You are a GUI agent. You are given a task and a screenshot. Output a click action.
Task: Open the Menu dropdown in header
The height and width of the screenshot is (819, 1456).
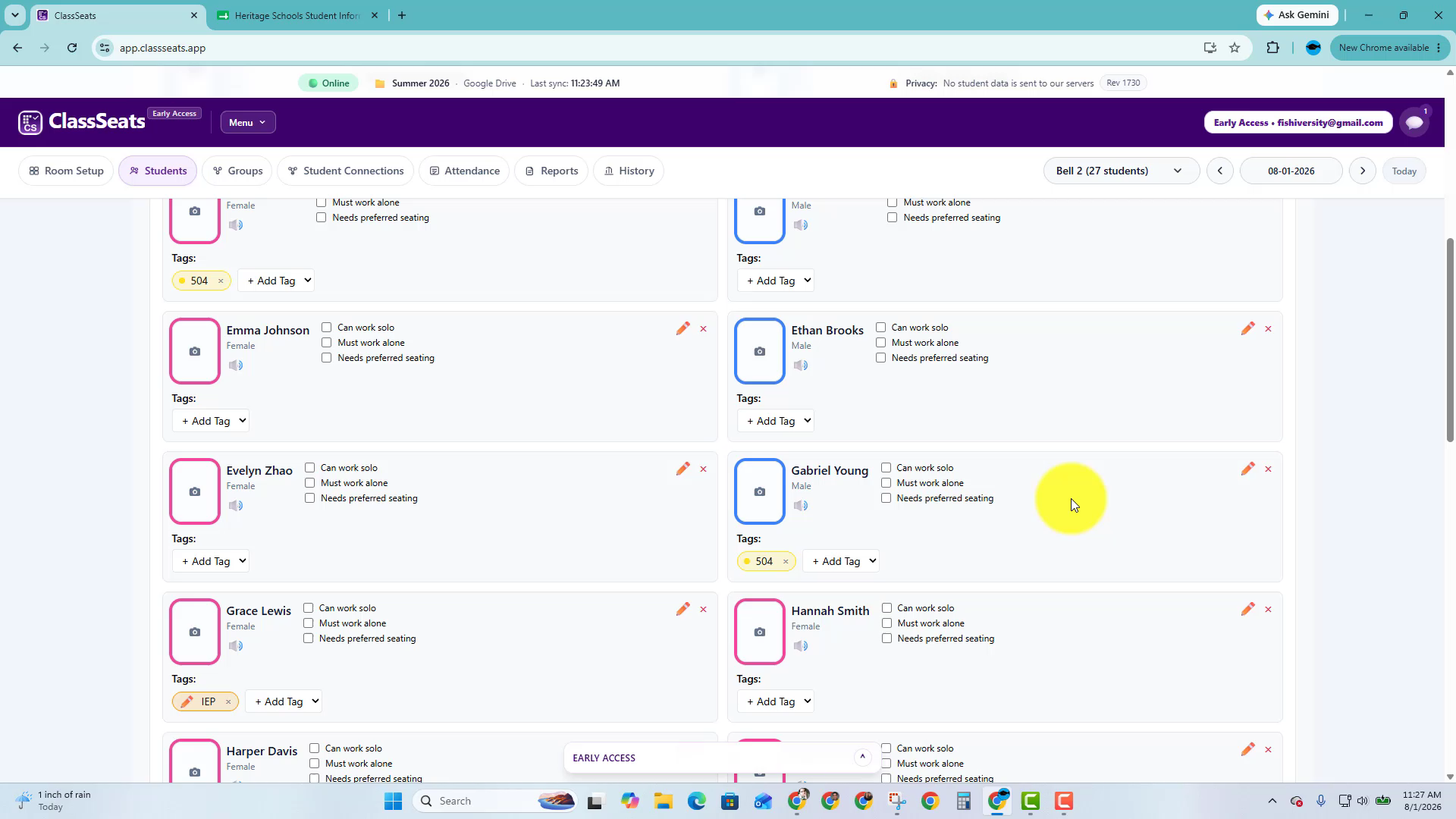[248, 122]
